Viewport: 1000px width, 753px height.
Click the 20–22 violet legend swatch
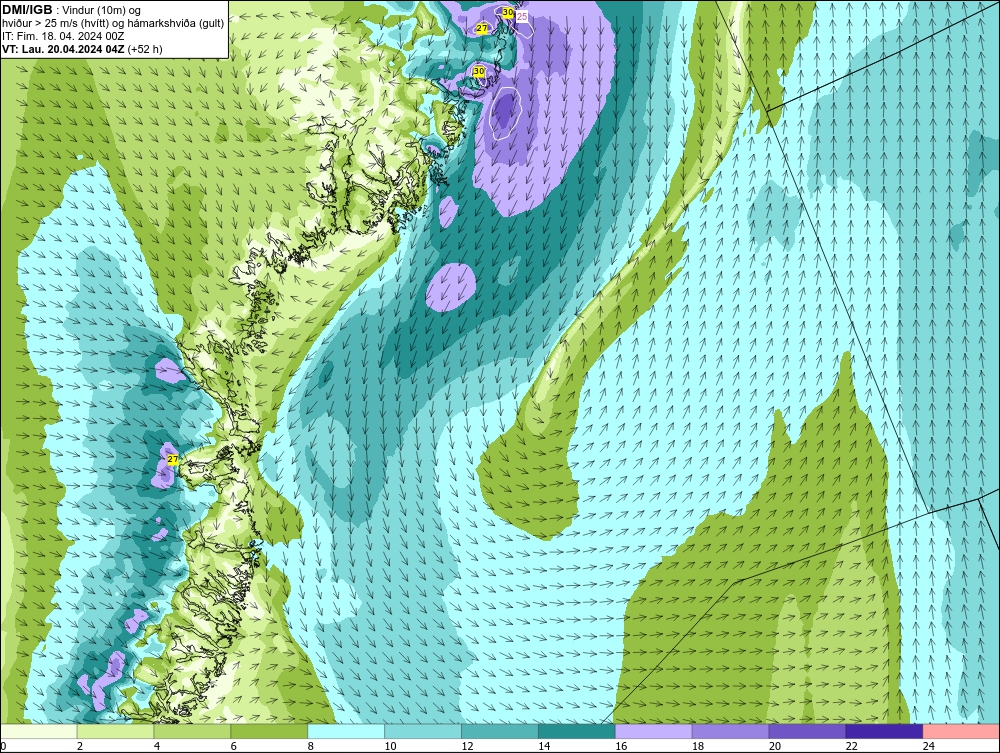807,731
